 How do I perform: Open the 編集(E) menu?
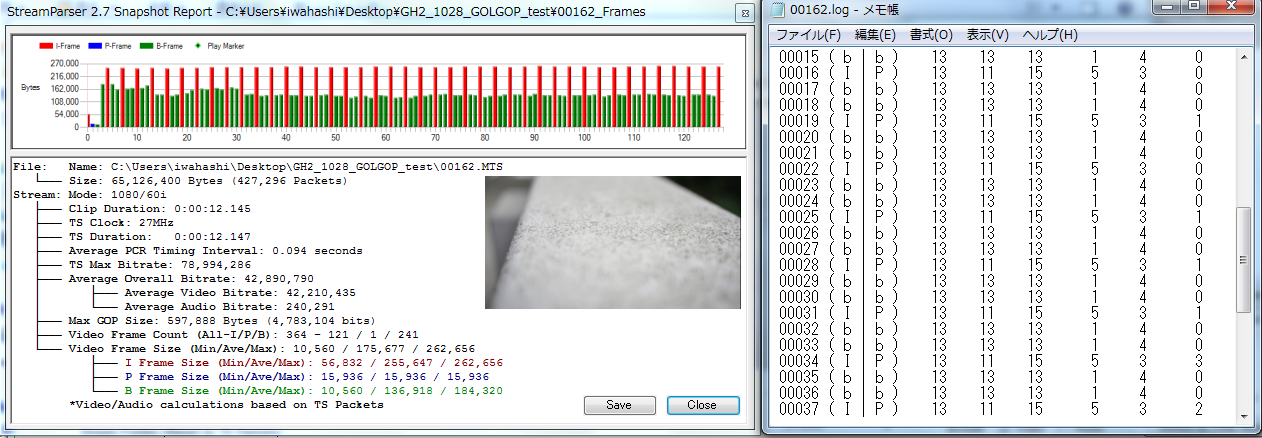tap(875, 35)
